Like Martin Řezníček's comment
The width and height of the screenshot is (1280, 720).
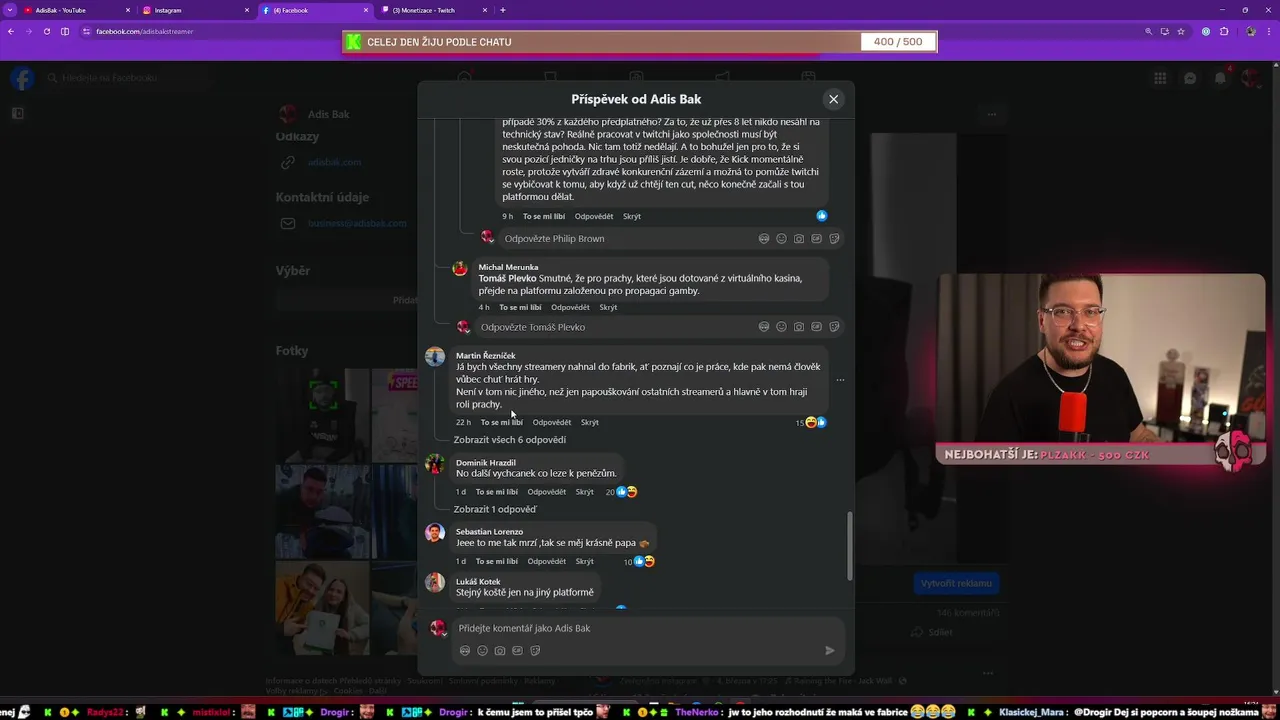(x=501, y=422)
